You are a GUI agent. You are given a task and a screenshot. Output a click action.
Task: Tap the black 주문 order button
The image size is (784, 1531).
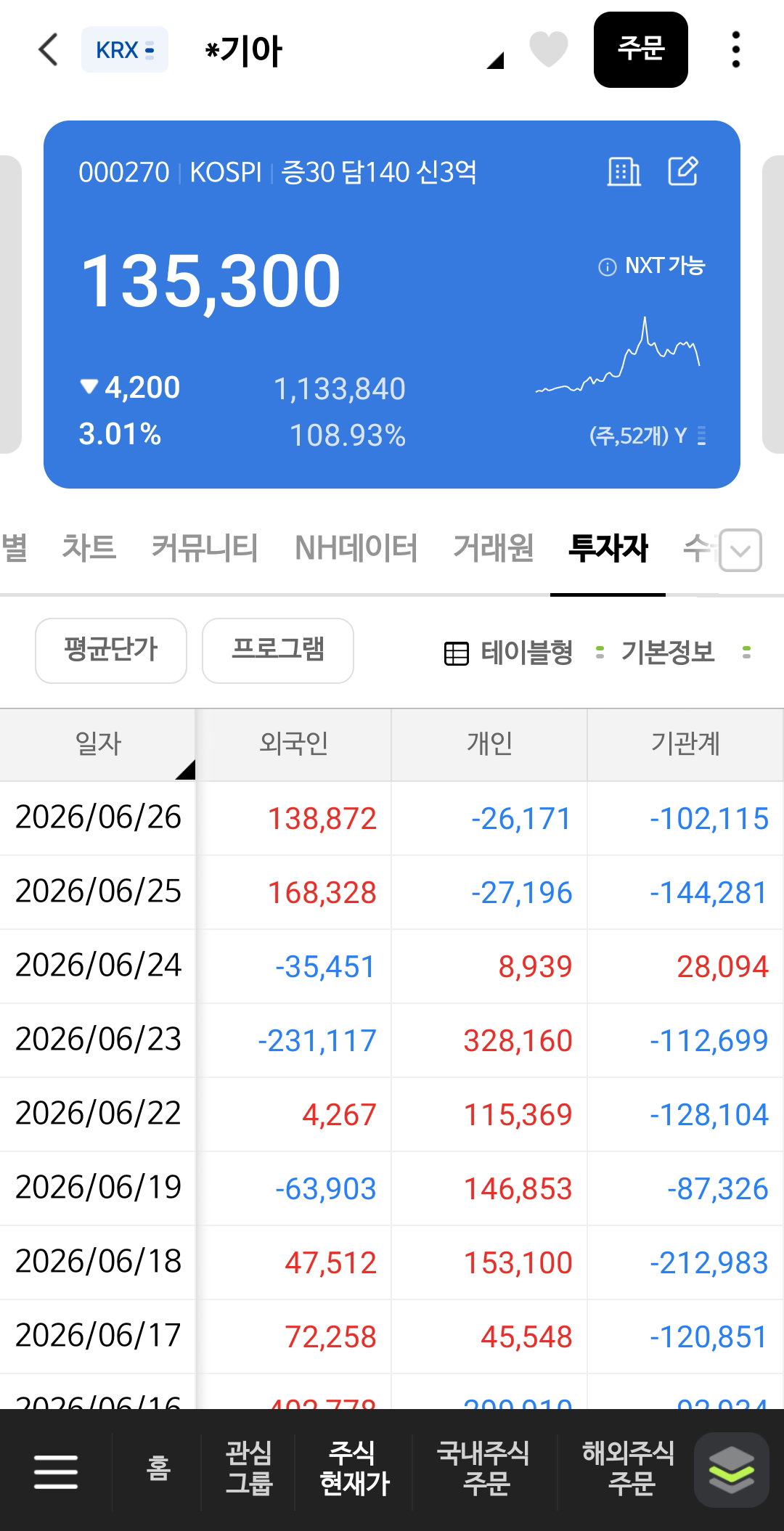[641, 49]
